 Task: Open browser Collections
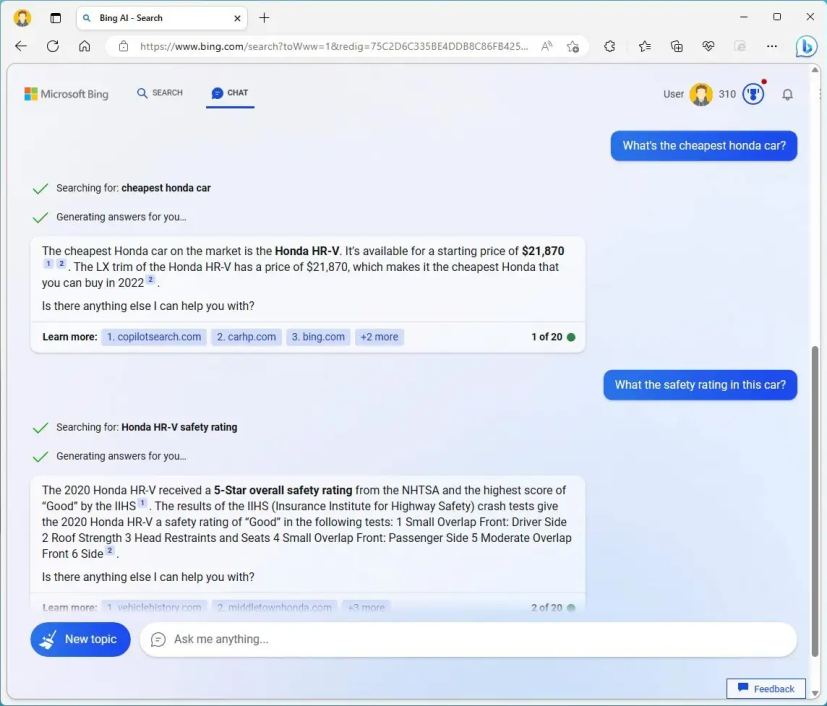[x=677, y=46]
